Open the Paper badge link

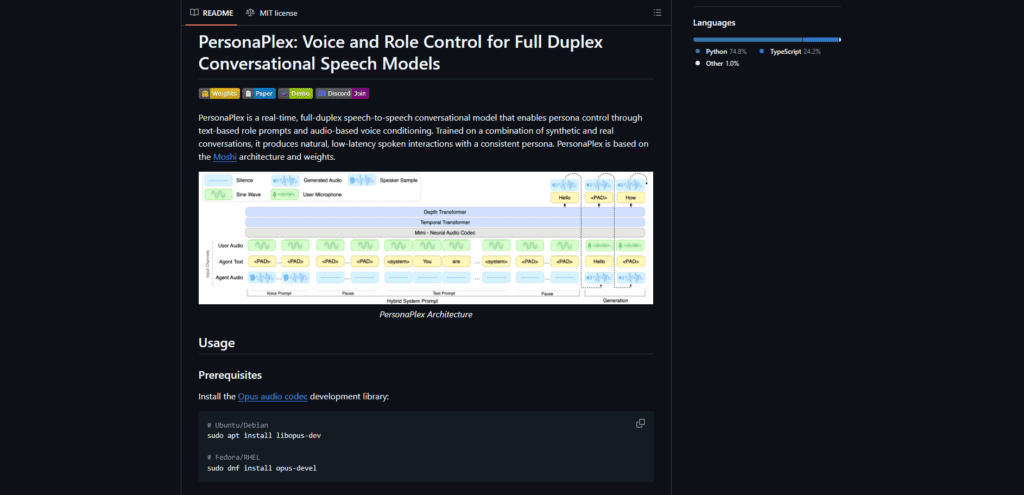(x=259, y=93)
